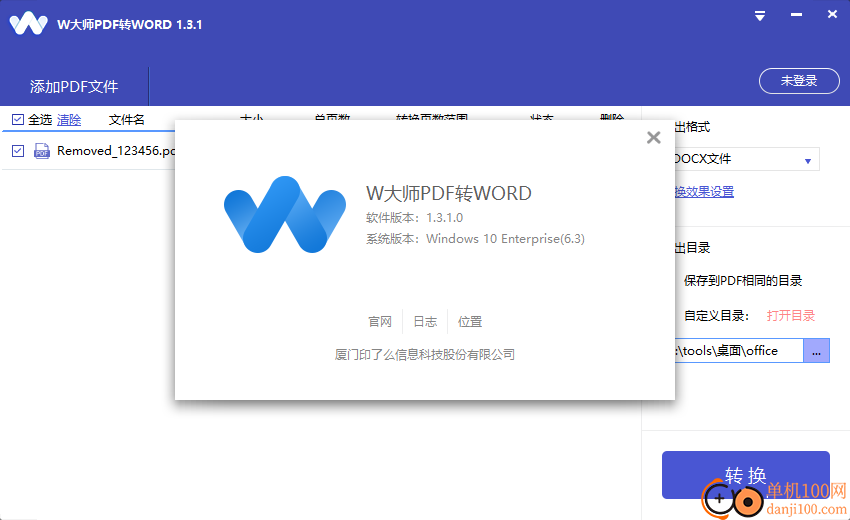
Task: Open the 转换效果设置 settings link
Action: pyautogui.click(x=704, y=191)
